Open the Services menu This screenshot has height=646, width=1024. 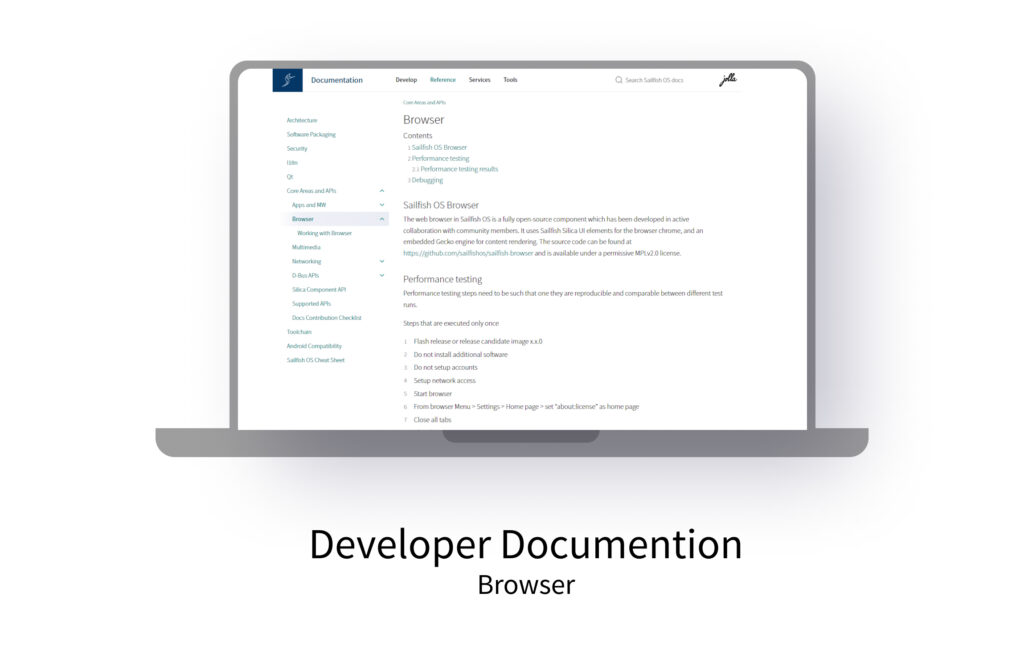(479, 80)
